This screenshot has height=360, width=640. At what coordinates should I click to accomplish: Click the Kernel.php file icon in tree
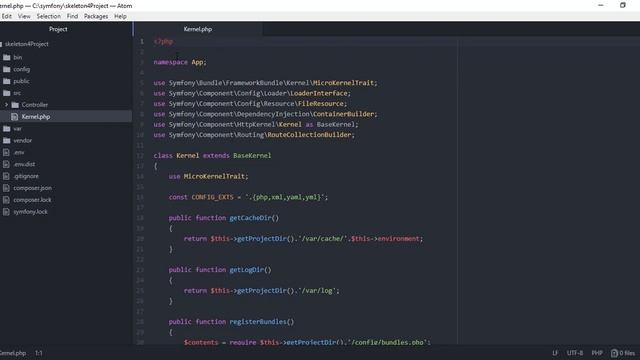[15, 117]
